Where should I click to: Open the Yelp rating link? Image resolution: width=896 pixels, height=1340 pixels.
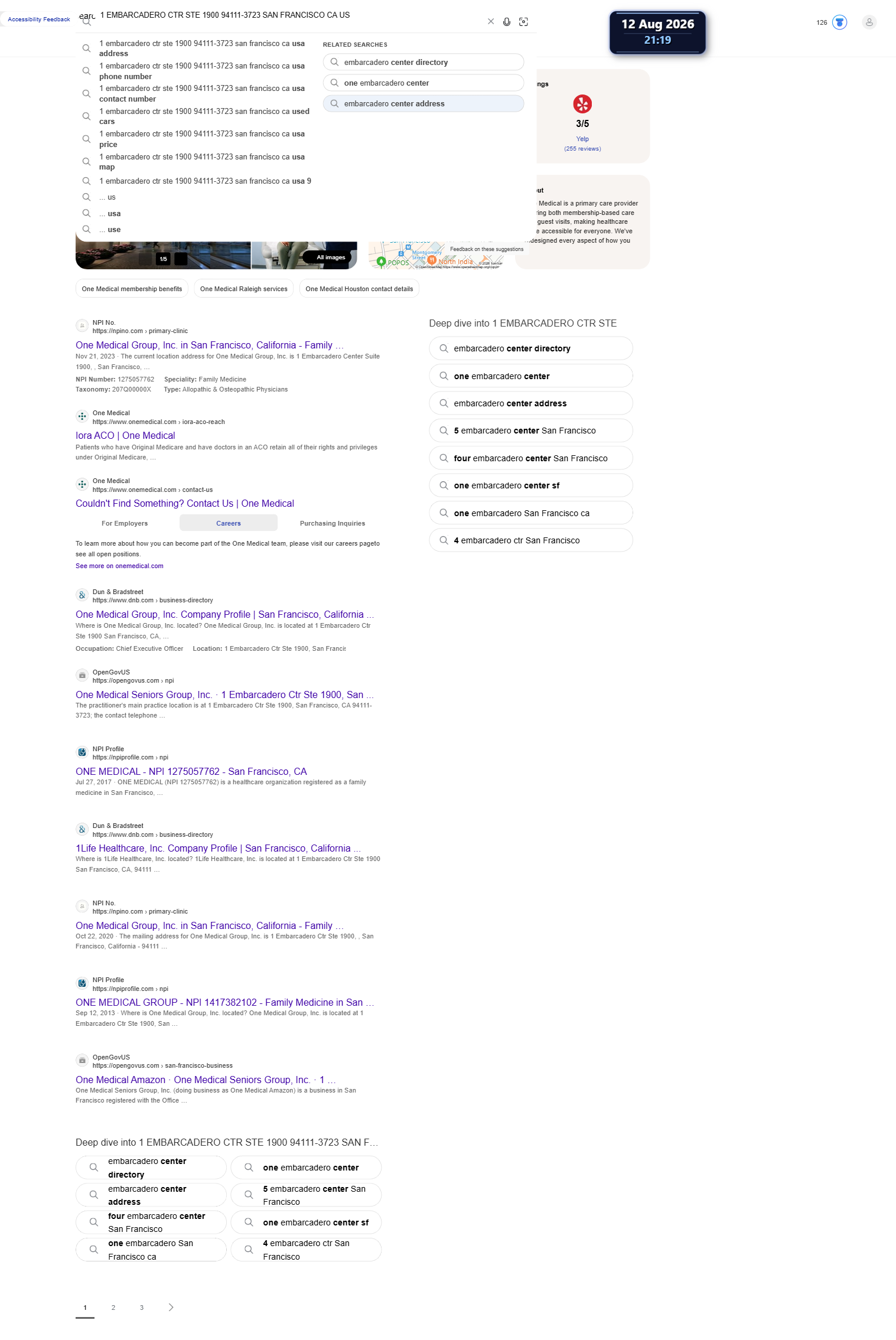tap(582, 139)
